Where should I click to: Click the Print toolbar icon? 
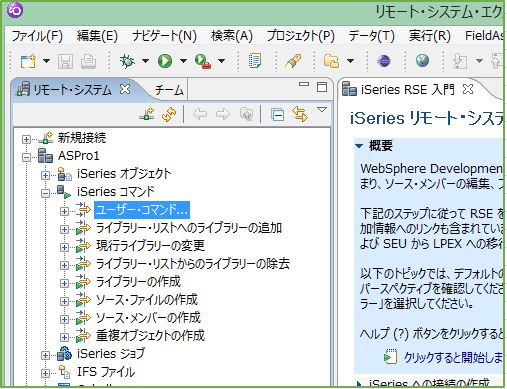[x=88, y=61]
